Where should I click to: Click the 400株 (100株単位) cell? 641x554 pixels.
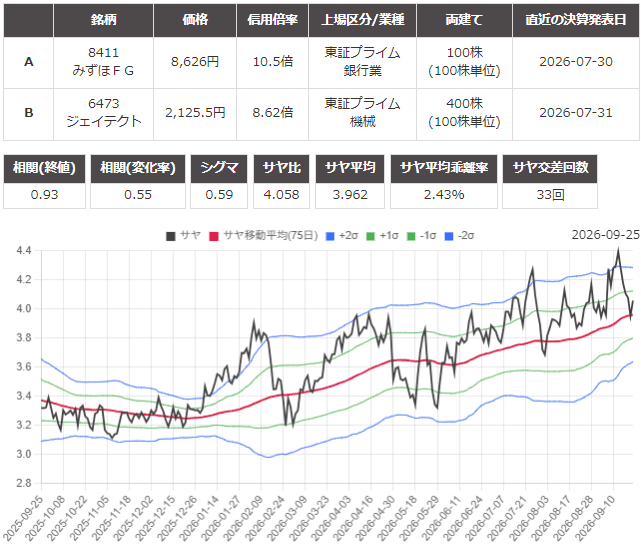[464, 113]
